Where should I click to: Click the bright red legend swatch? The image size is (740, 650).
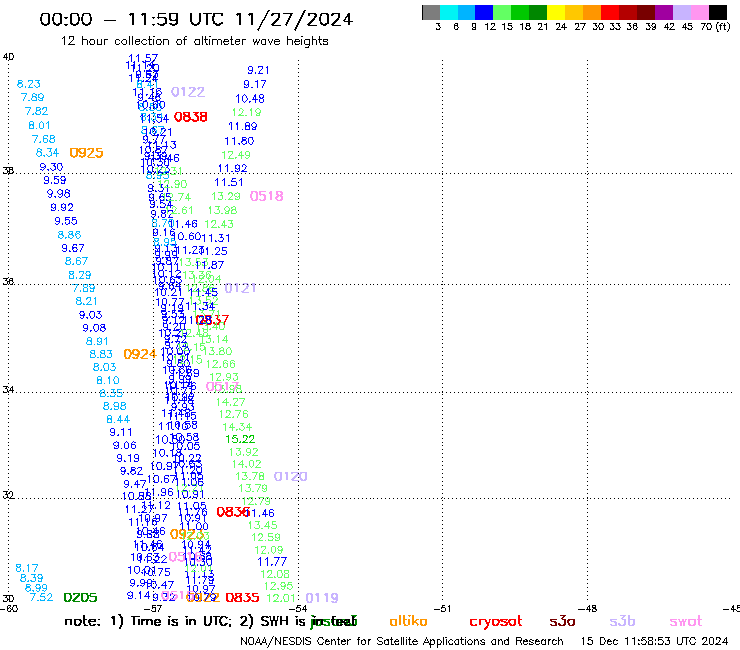click(x=610, y=12)
